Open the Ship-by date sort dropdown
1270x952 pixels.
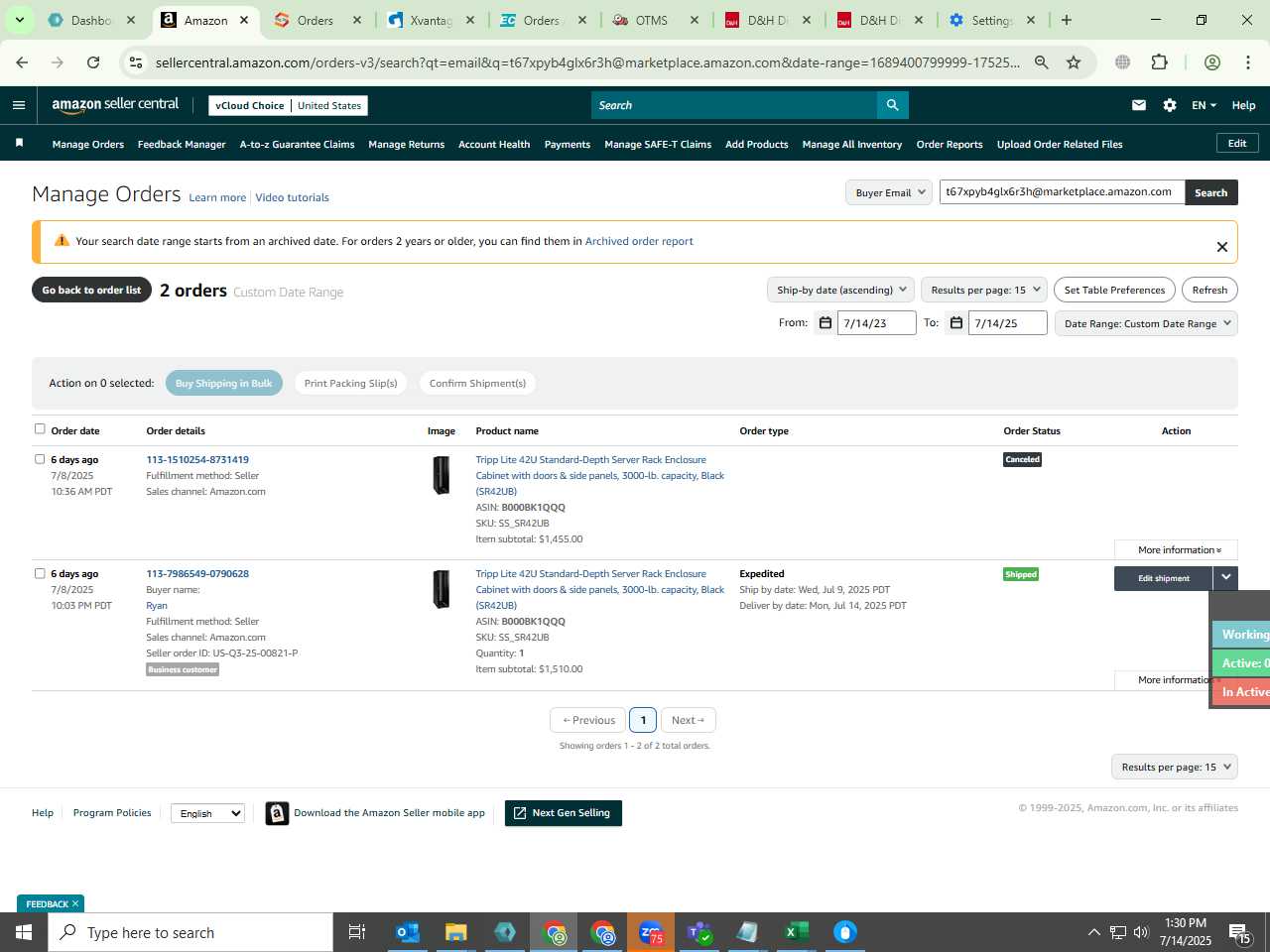(x=841, y=290)
